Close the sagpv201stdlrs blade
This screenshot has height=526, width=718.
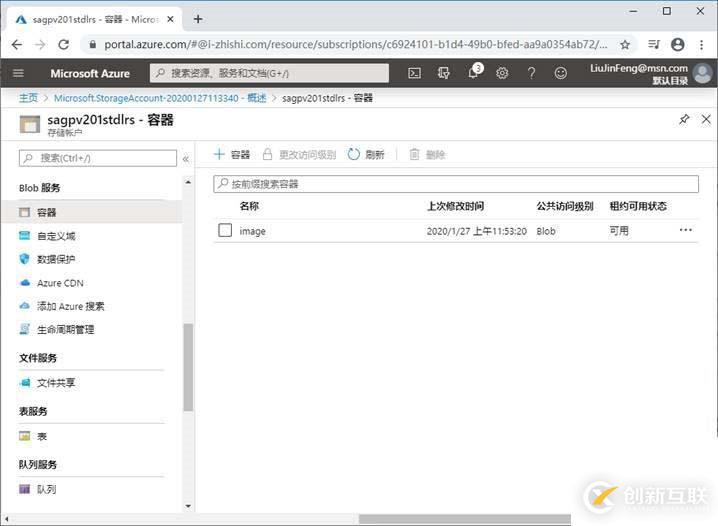pyautogui.click(x=706, y=120)
